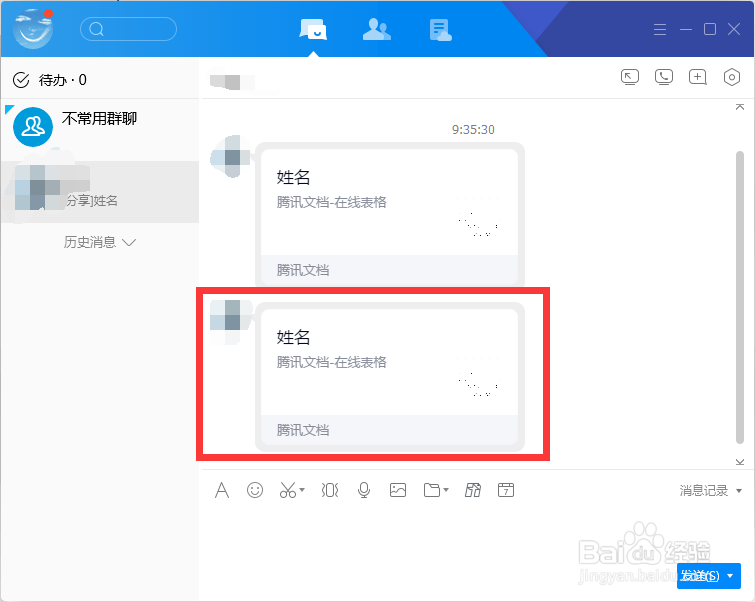The image size is (755, 602).
Task: Switch to the Messages tab
Action: pos(313,29)
